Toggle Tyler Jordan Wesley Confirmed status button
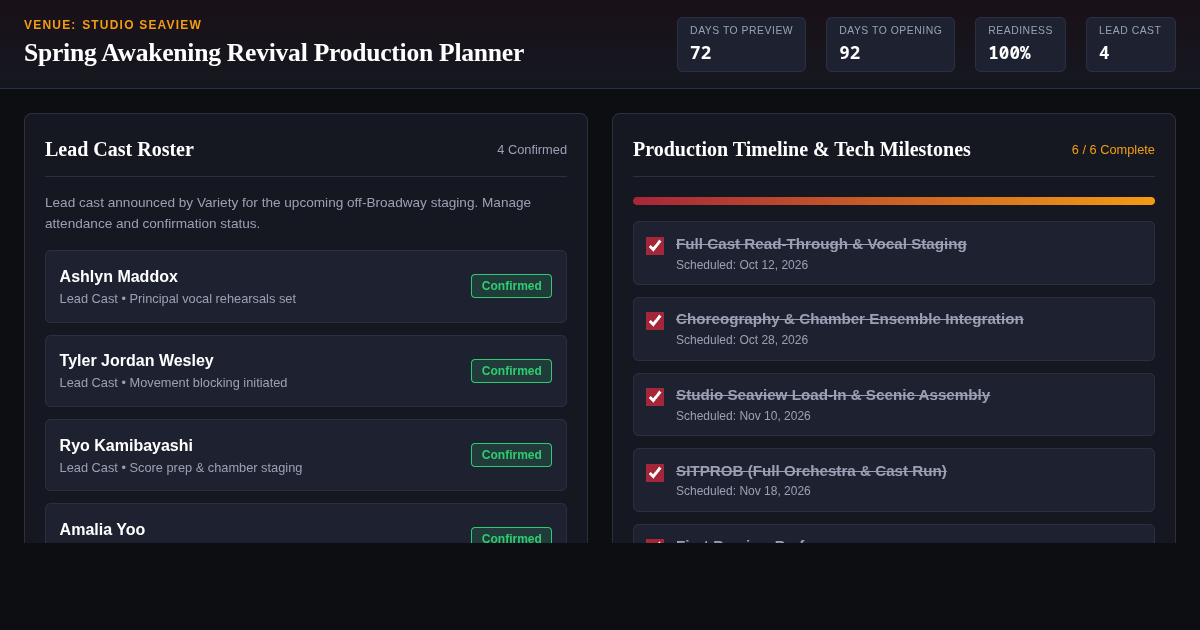This screenshot has width=1200, height=630. click(x=511, y=371)
